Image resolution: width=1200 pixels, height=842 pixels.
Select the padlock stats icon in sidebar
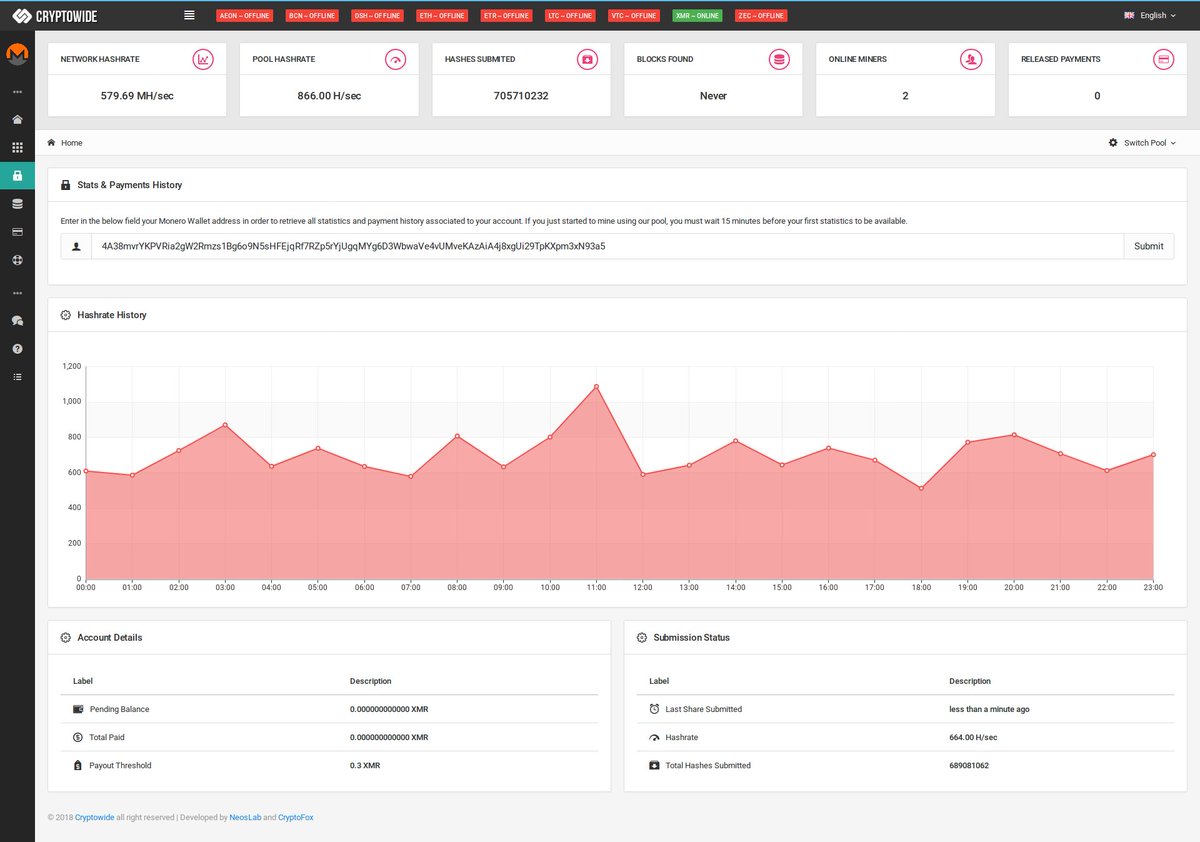[17, 176]
